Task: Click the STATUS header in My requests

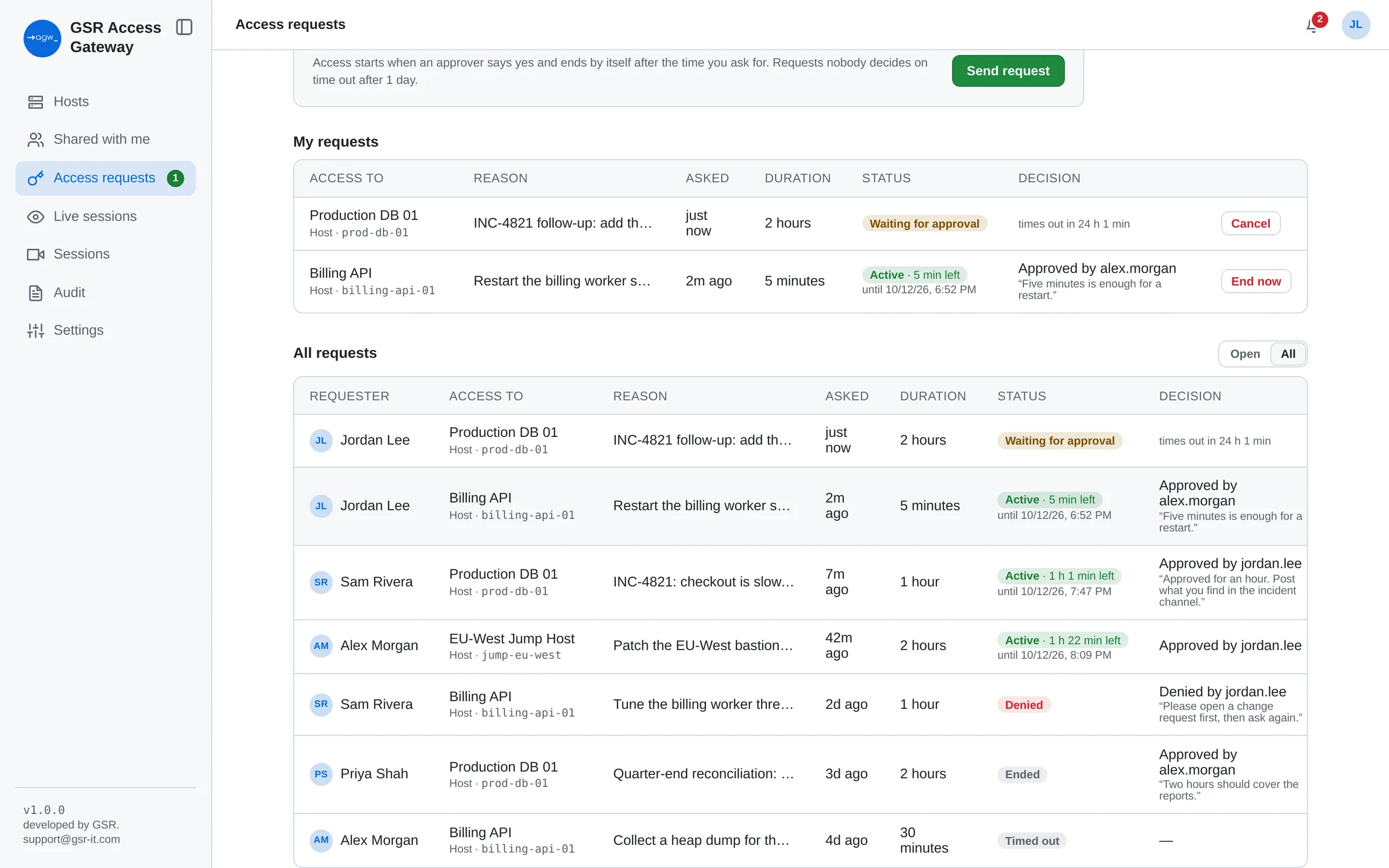Action: pyautogui.click(x=886, y=179)
